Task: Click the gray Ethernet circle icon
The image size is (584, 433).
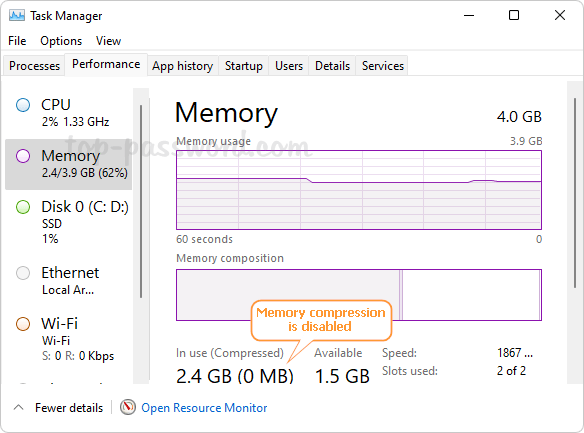Action: pyautogui.click(x=23, y=273)
